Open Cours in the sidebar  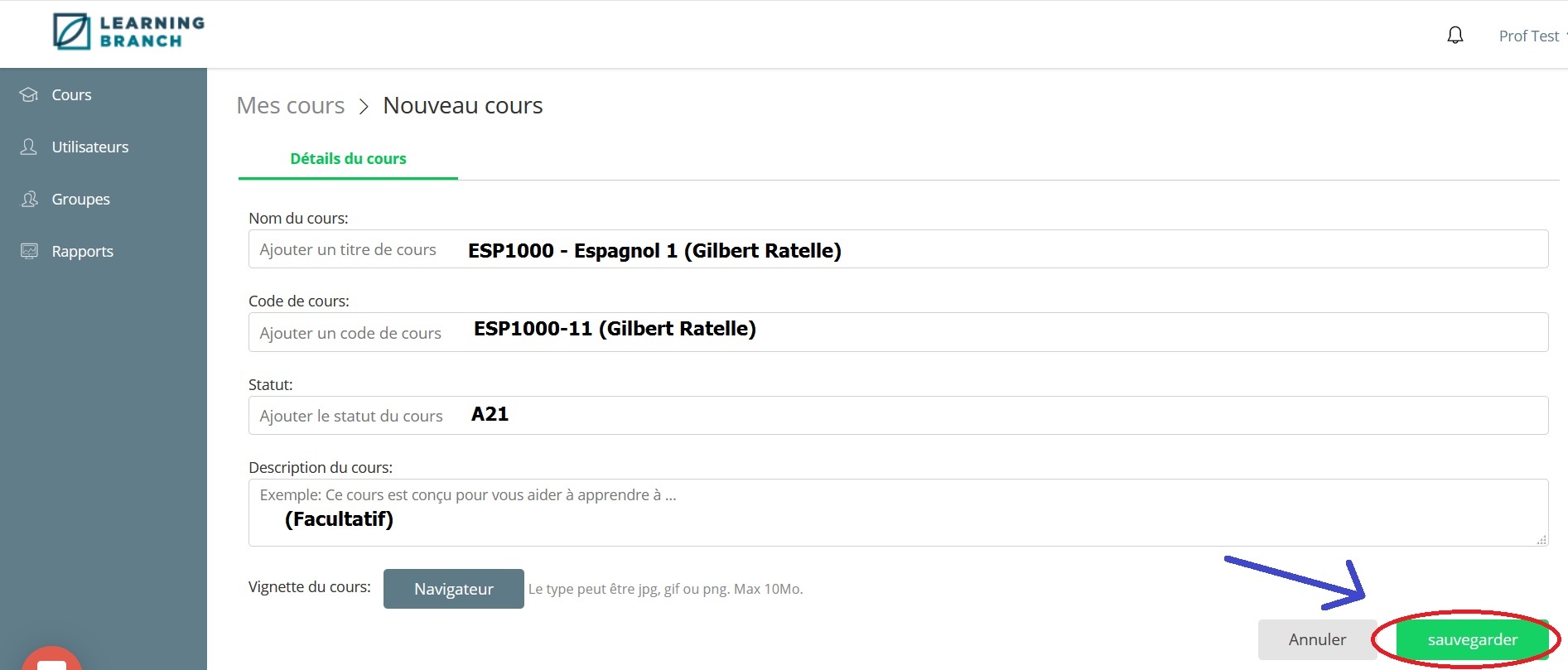click(71, 94)
